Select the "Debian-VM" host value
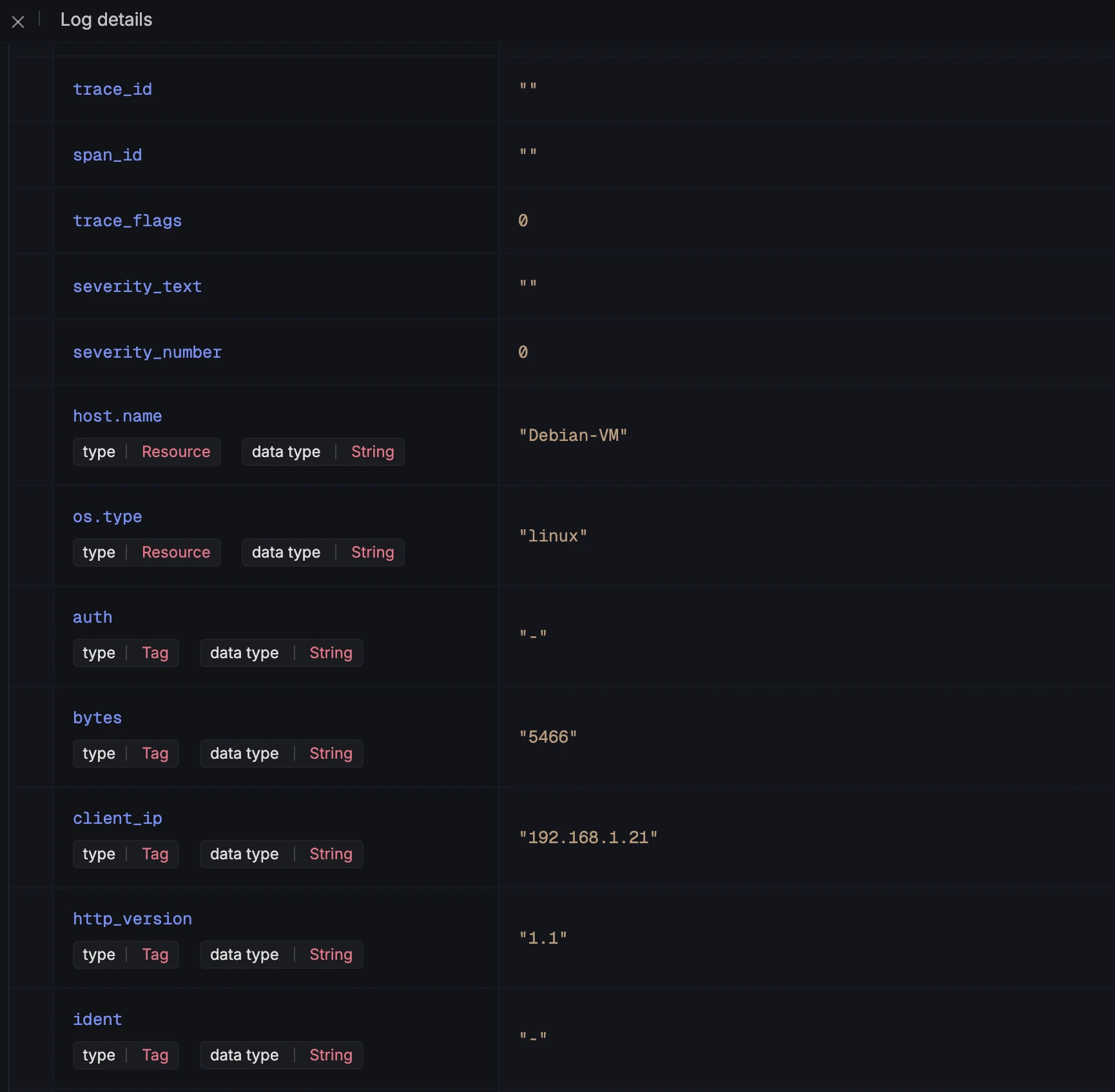Screen dimensions: 1115x1092 coord(573,435)
